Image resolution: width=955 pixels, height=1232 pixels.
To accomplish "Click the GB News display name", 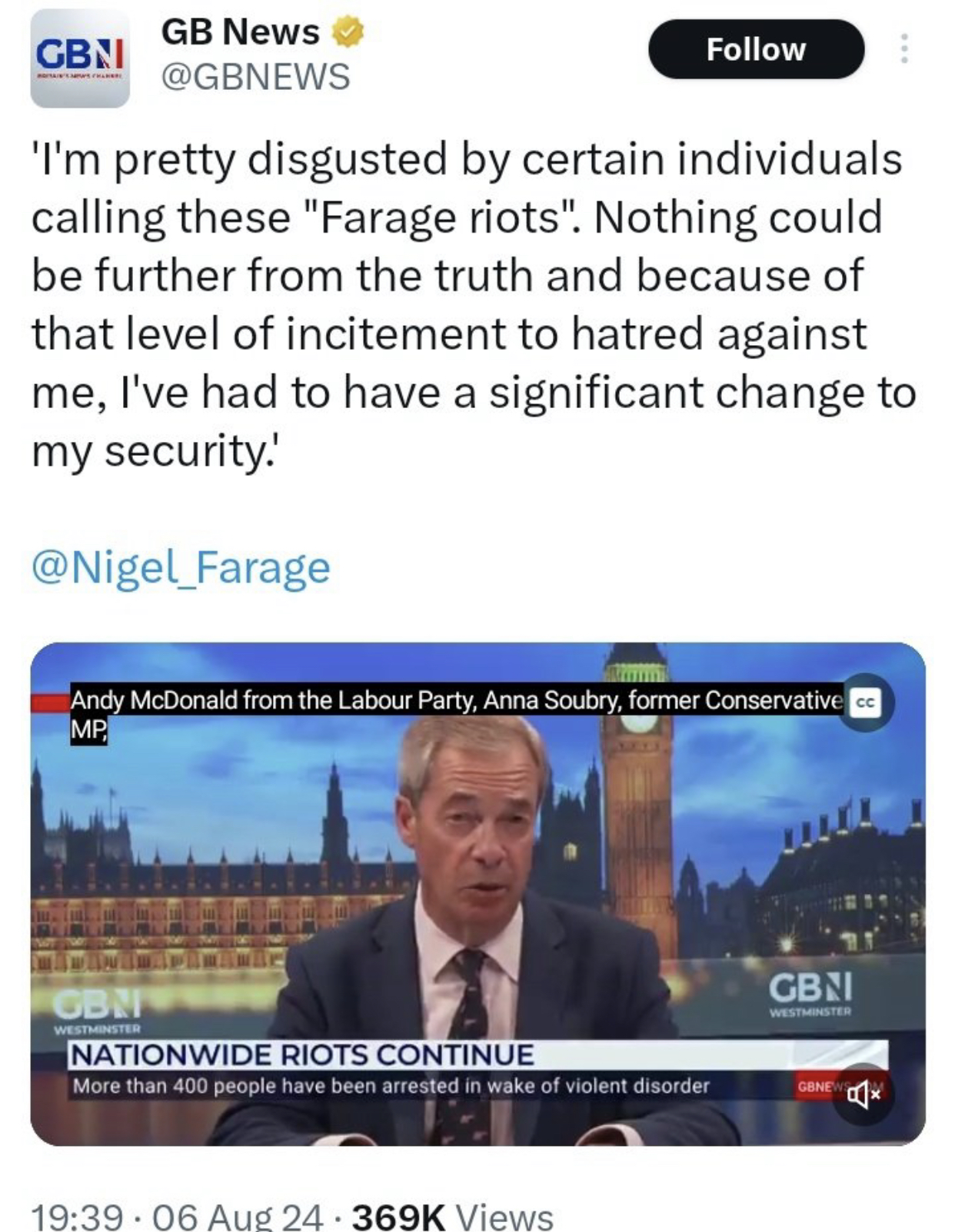I will pos(240,32).
